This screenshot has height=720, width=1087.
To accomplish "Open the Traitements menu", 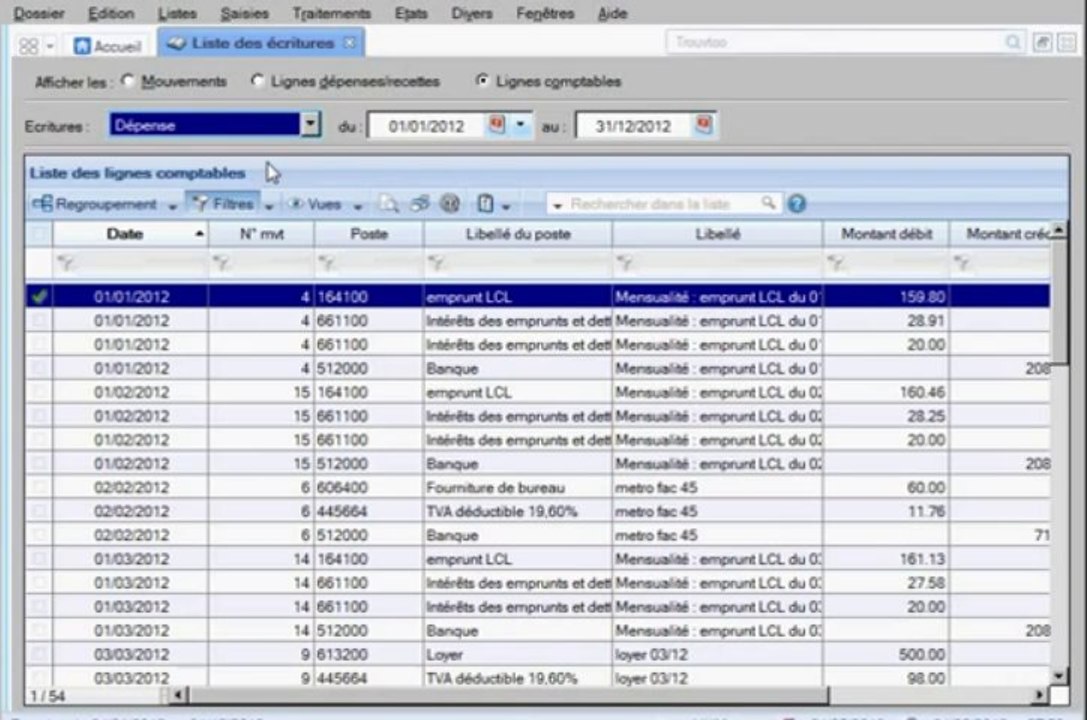I will click(x=331, y=13).
